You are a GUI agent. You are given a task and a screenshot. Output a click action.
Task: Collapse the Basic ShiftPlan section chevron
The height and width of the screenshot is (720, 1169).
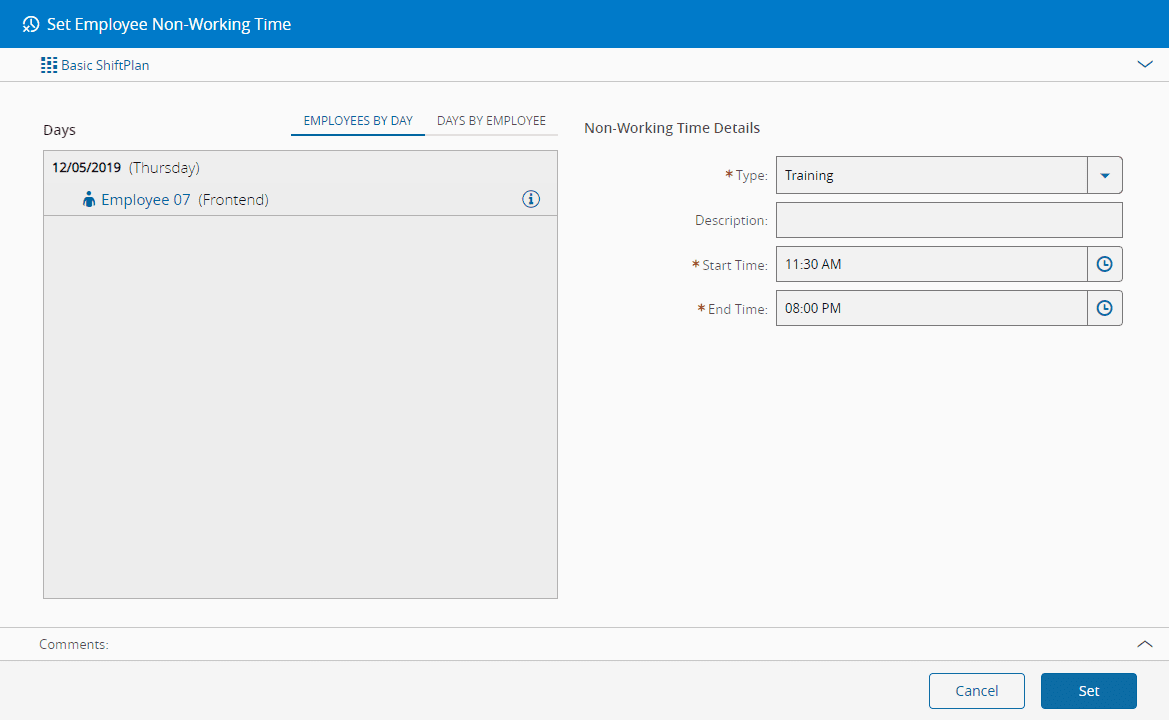tap(1145, 65)
